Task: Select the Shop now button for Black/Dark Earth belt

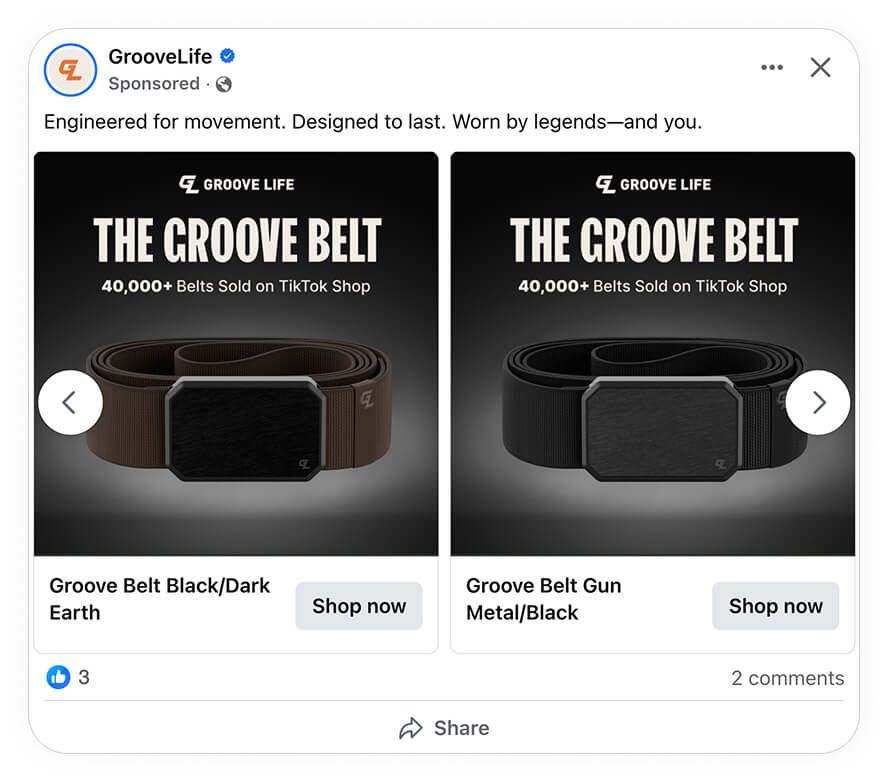Action: (358, 606)
